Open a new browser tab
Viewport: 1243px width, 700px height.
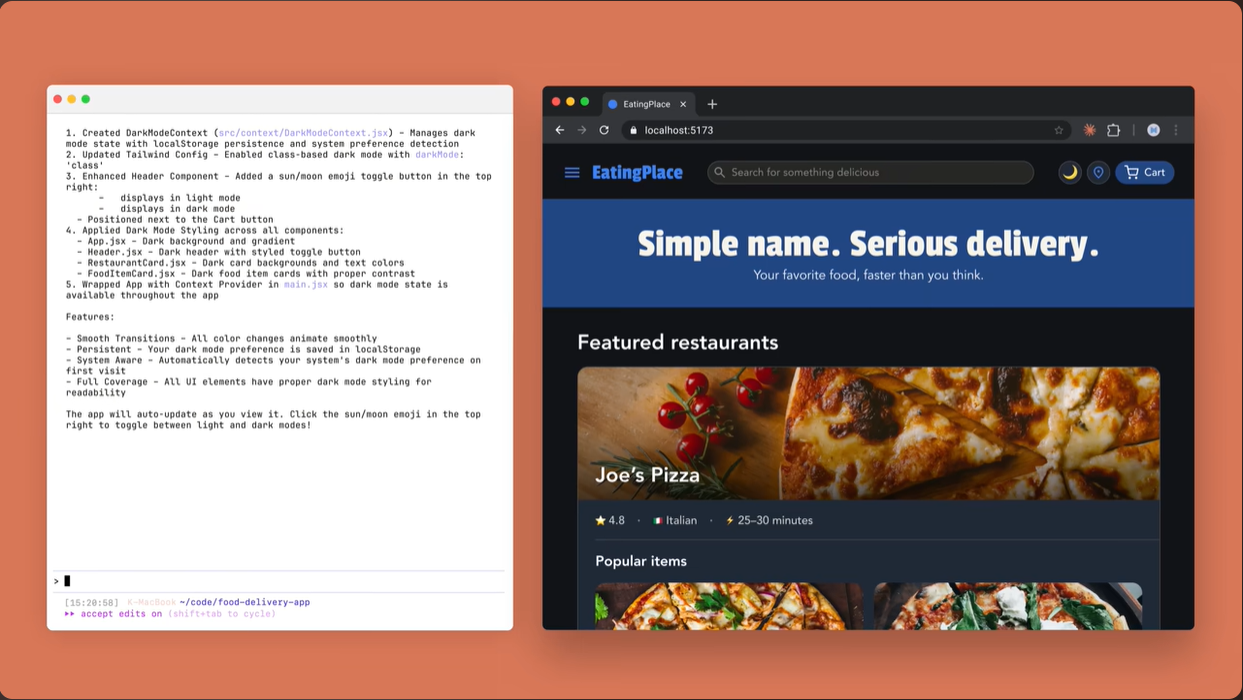point(712,104)
